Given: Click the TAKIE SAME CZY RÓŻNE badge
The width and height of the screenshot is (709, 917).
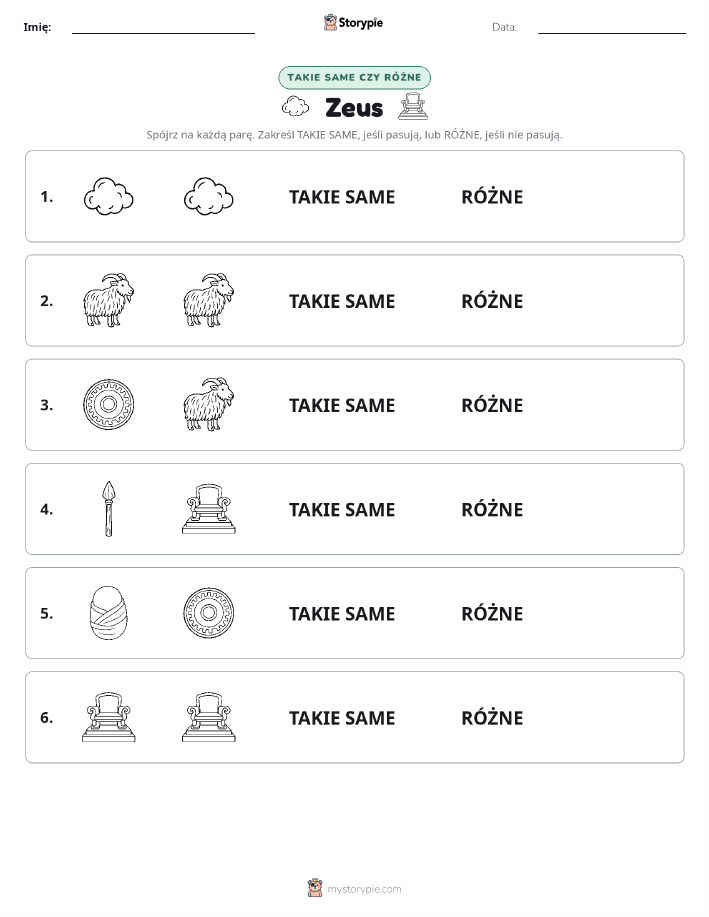Looking at the screenshot, I should point(354,77).
